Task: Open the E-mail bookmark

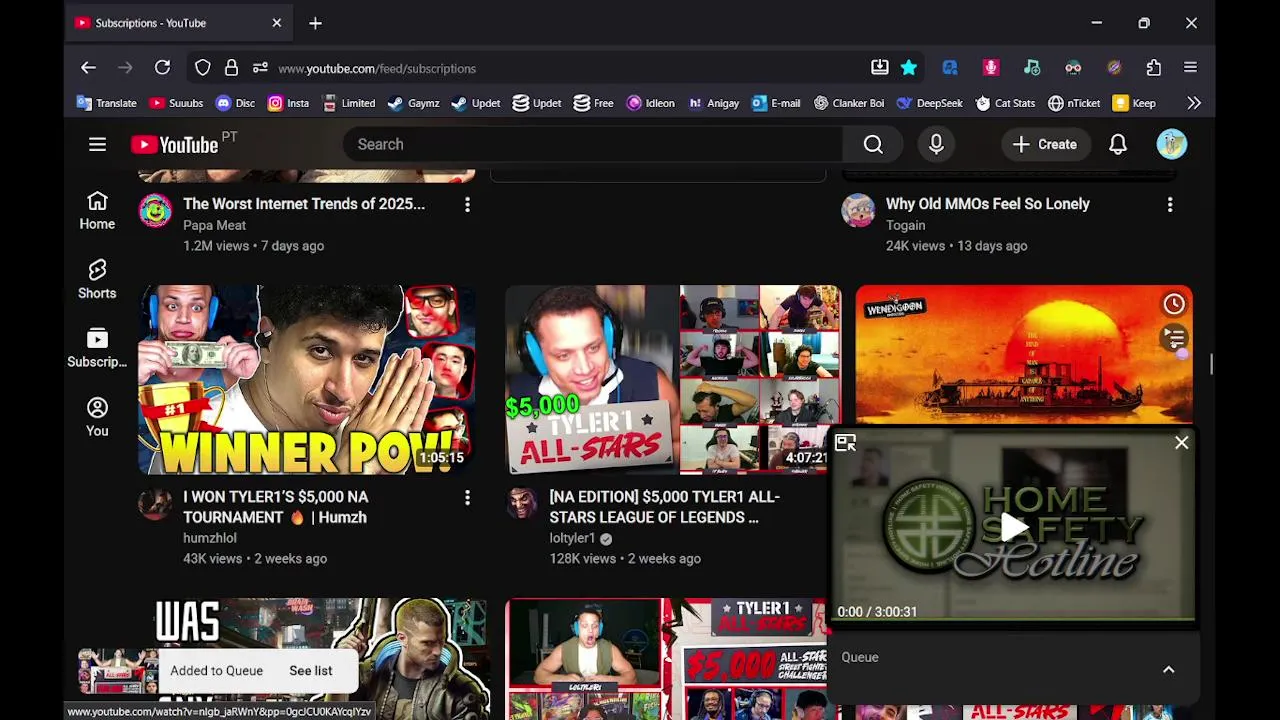Action: (x=776, y=103)
